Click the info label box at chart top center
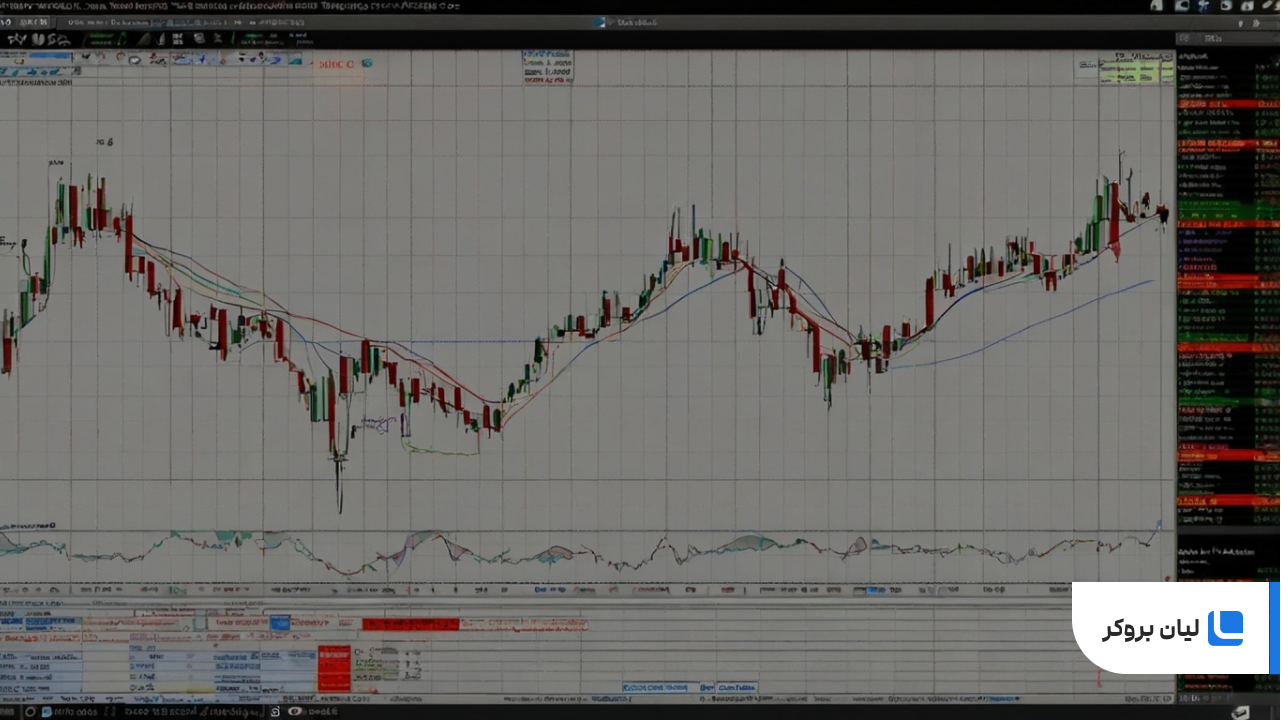1281x720 pixels. [x=548, y=67]
